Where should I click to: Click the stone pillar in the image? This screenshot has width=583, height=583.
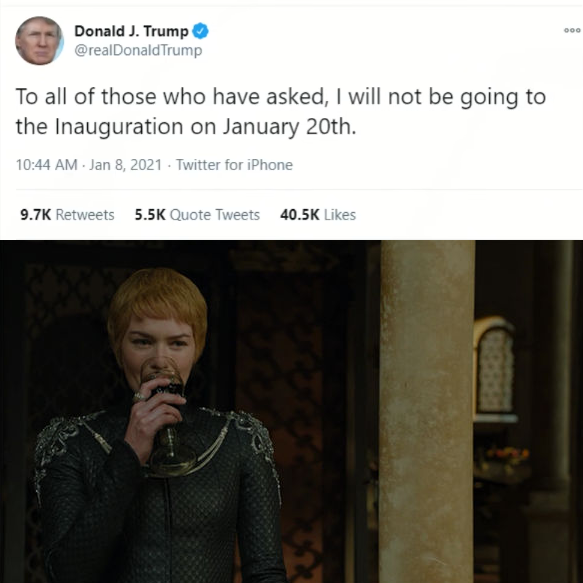pyautogui.click(x=426, y=411)
